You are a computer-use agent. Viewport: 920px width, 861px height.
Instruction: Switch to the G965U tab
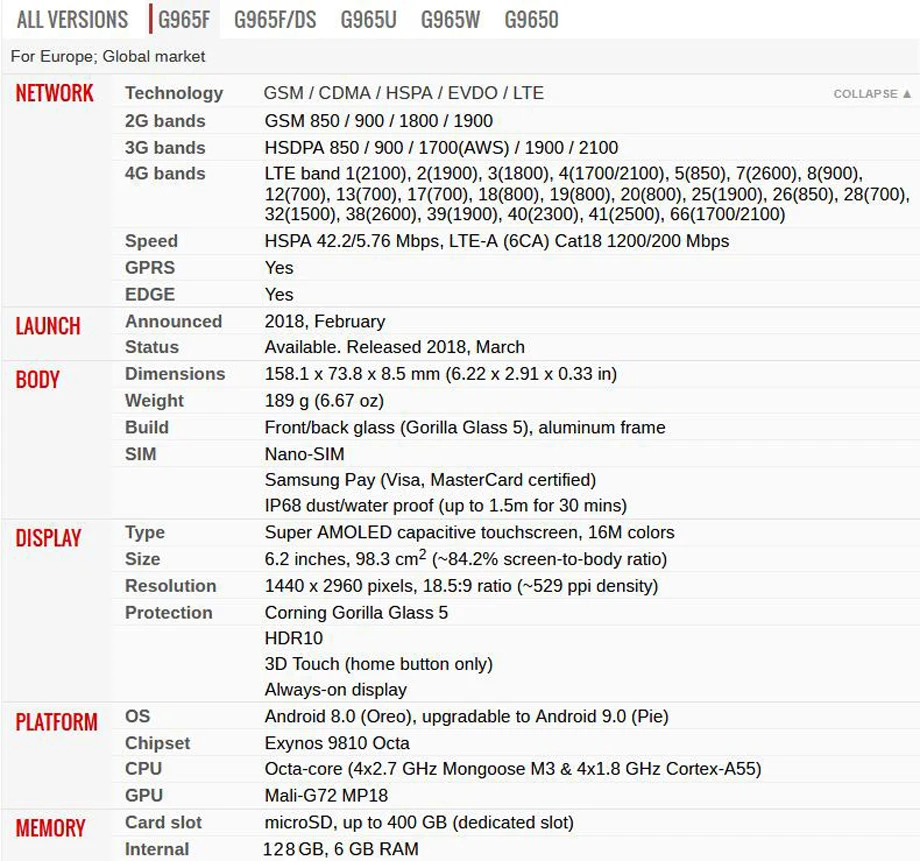coord(368,20)
